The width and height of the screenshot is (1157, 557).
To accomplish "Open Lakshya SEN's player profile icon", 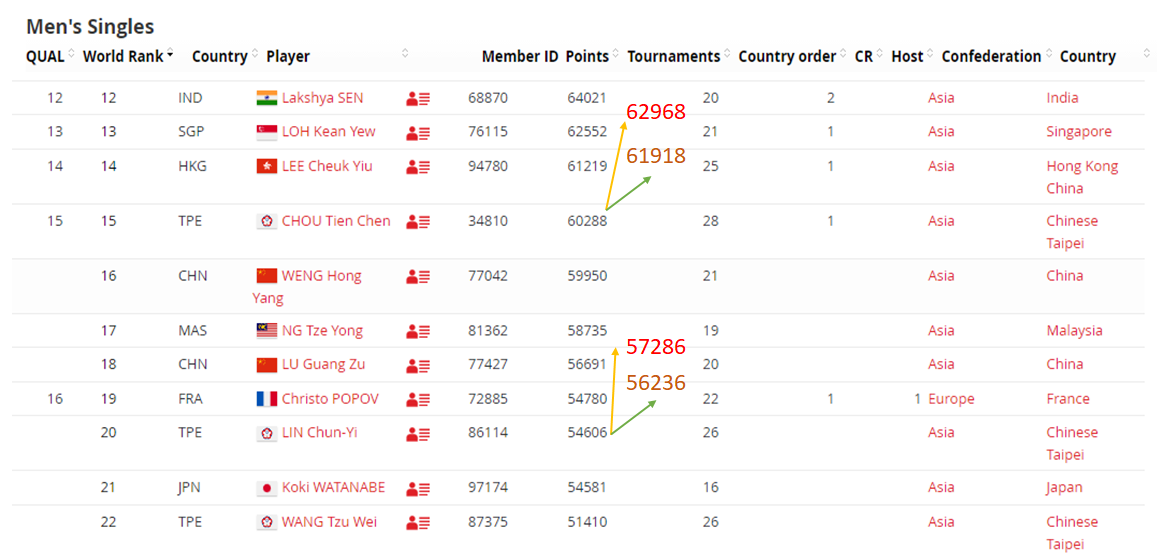I will click(418, 98).
